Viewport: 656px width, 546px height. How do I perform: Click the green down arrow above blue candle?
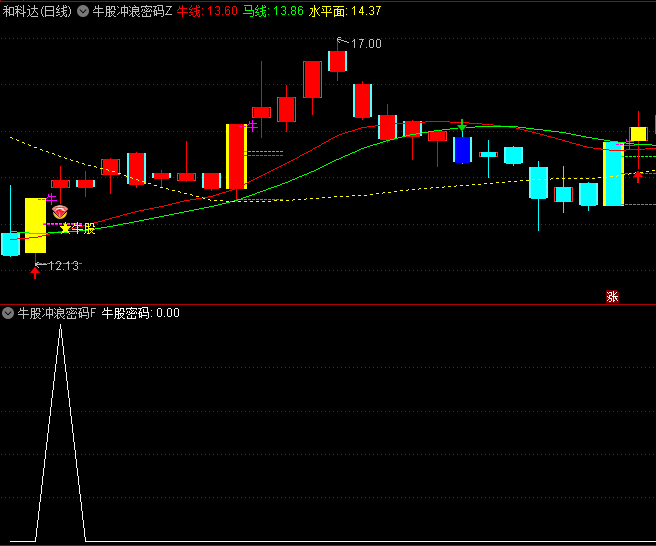pos(462,126)
